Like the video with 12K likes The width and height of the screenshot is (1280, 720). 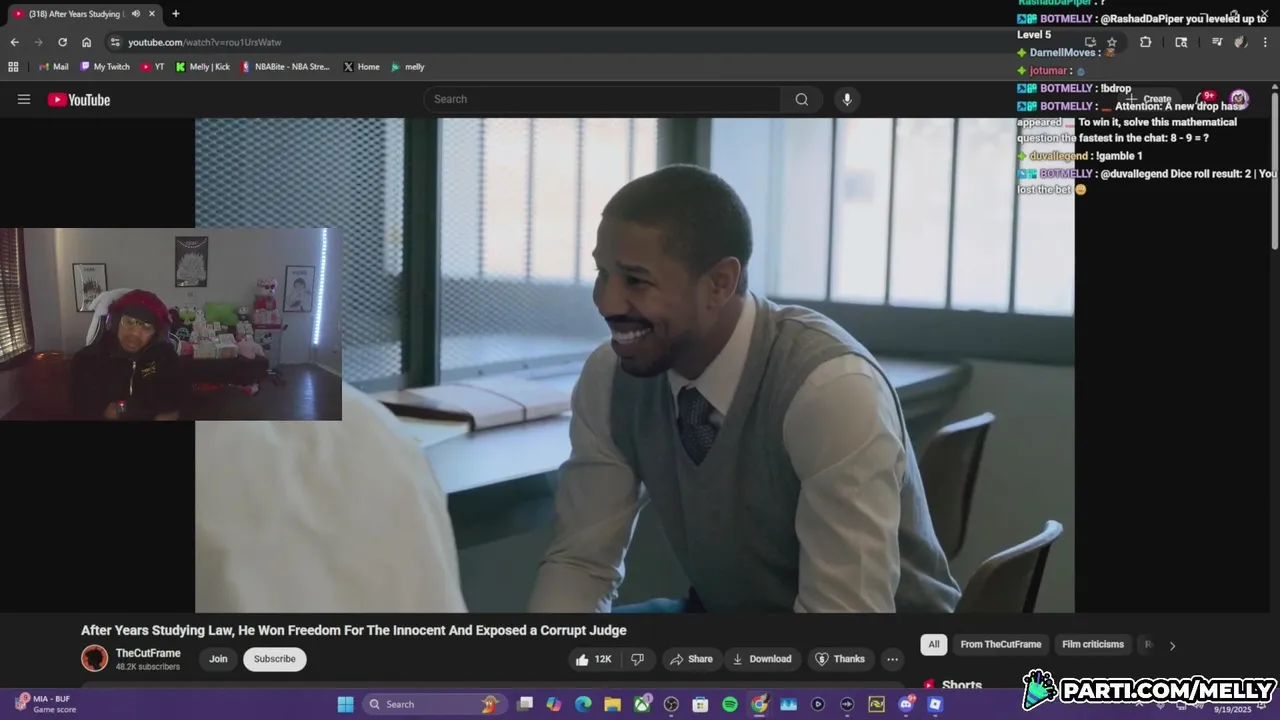(x=593, y=659)
